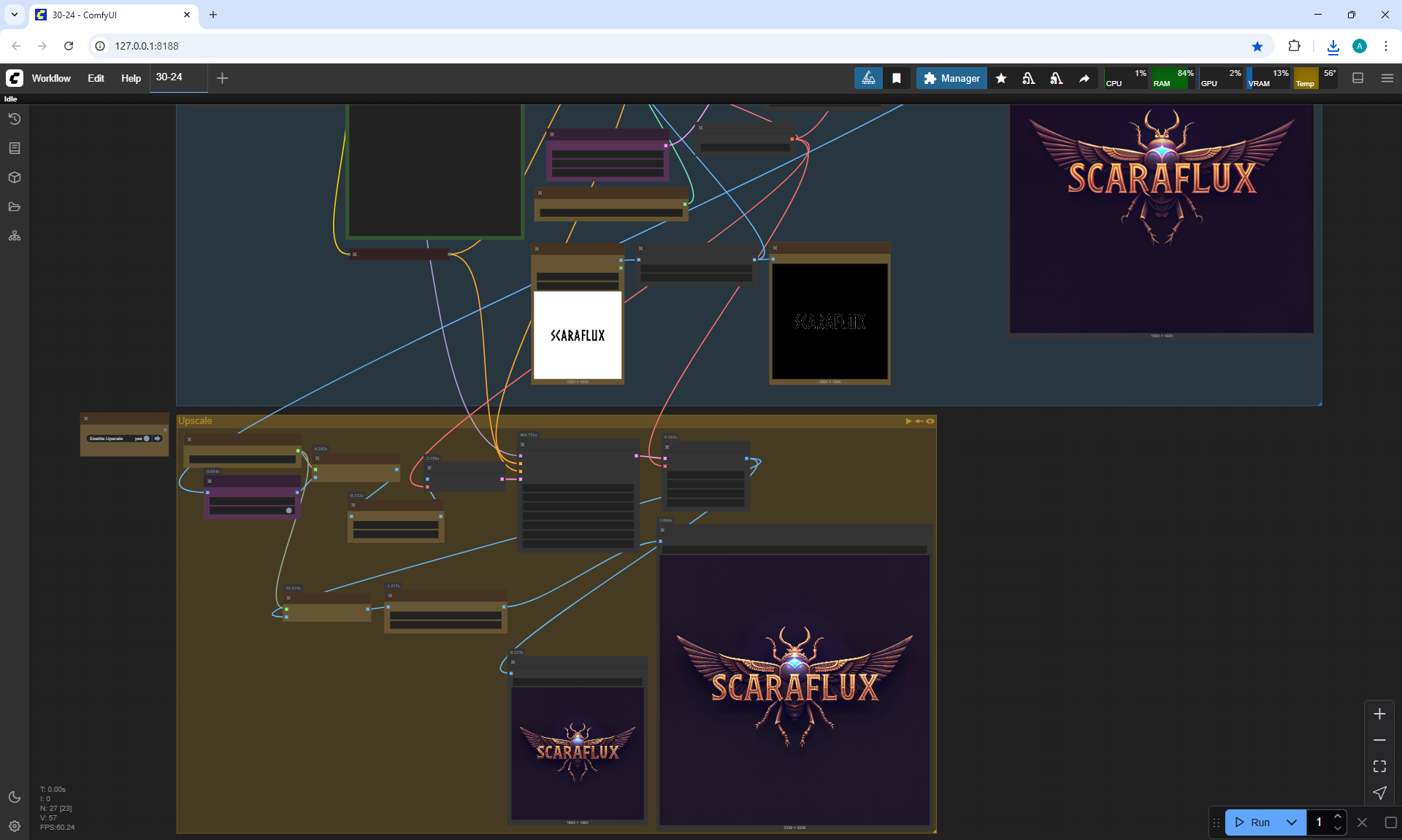This screenshot has width=1402, height=840.
Task: Expand the Run button dropdown arrow
Action: coord(1291,822)
